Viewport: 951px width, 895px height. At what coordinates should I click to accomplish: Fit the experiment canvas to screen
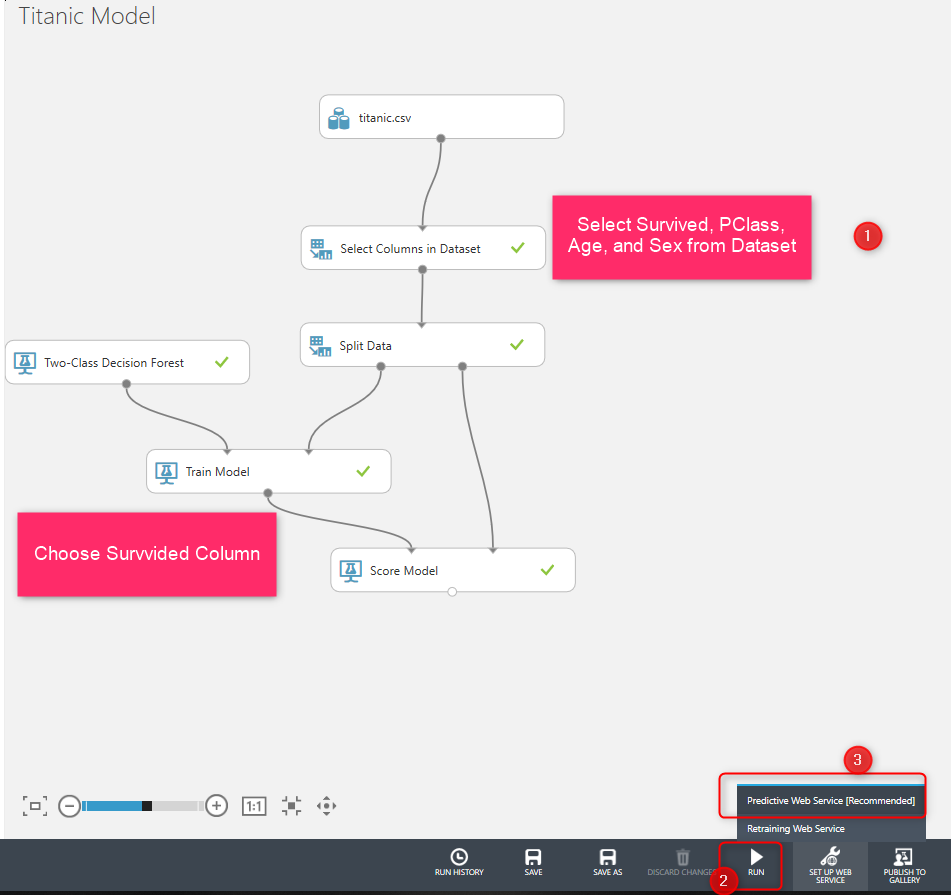pos(35,806)
